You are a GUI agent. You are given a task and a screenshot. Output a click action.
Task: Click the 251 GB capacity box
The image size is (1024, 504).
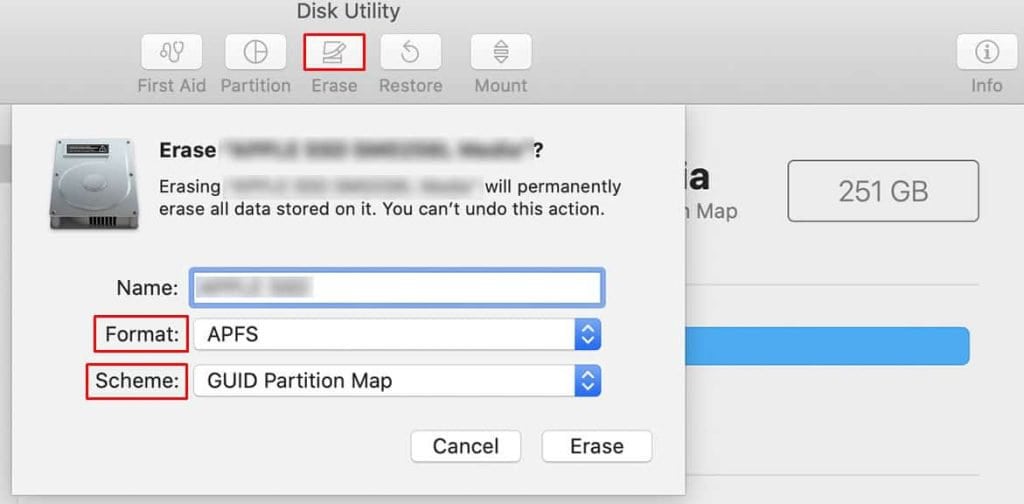883,191
